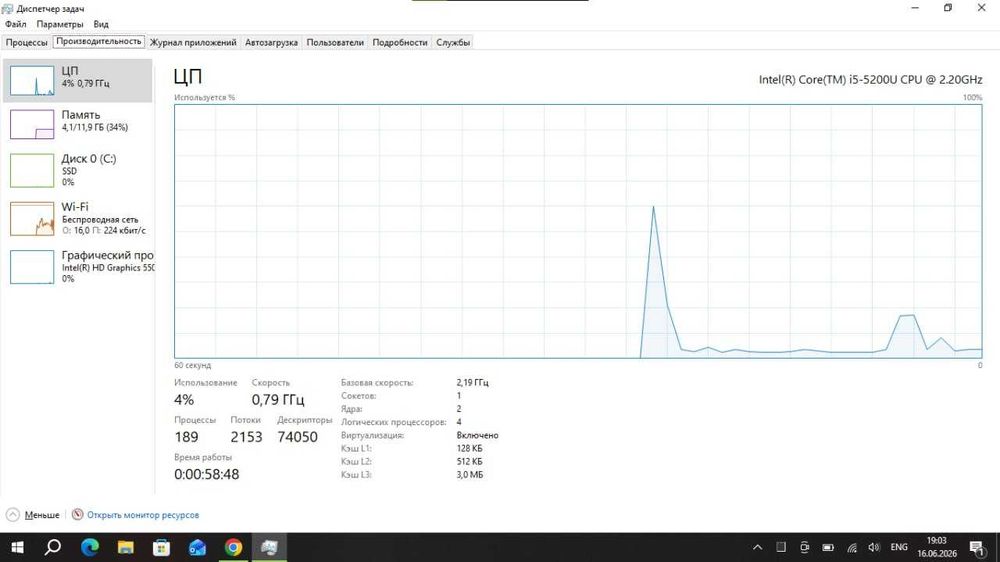
Task: Click the Task Manager taskbar icon
Action: (x=269, y=547)
